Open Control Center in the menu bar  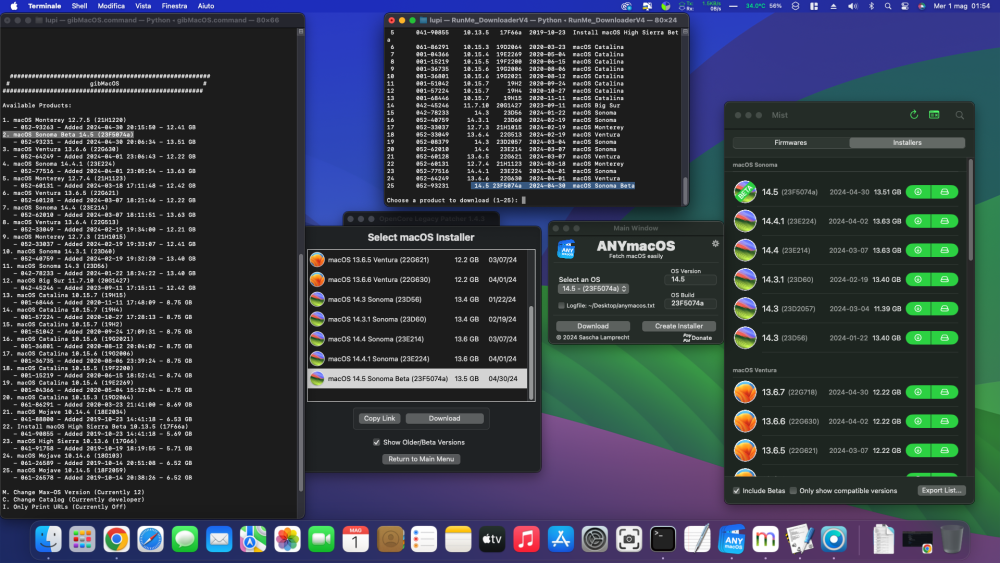[904, 6]
